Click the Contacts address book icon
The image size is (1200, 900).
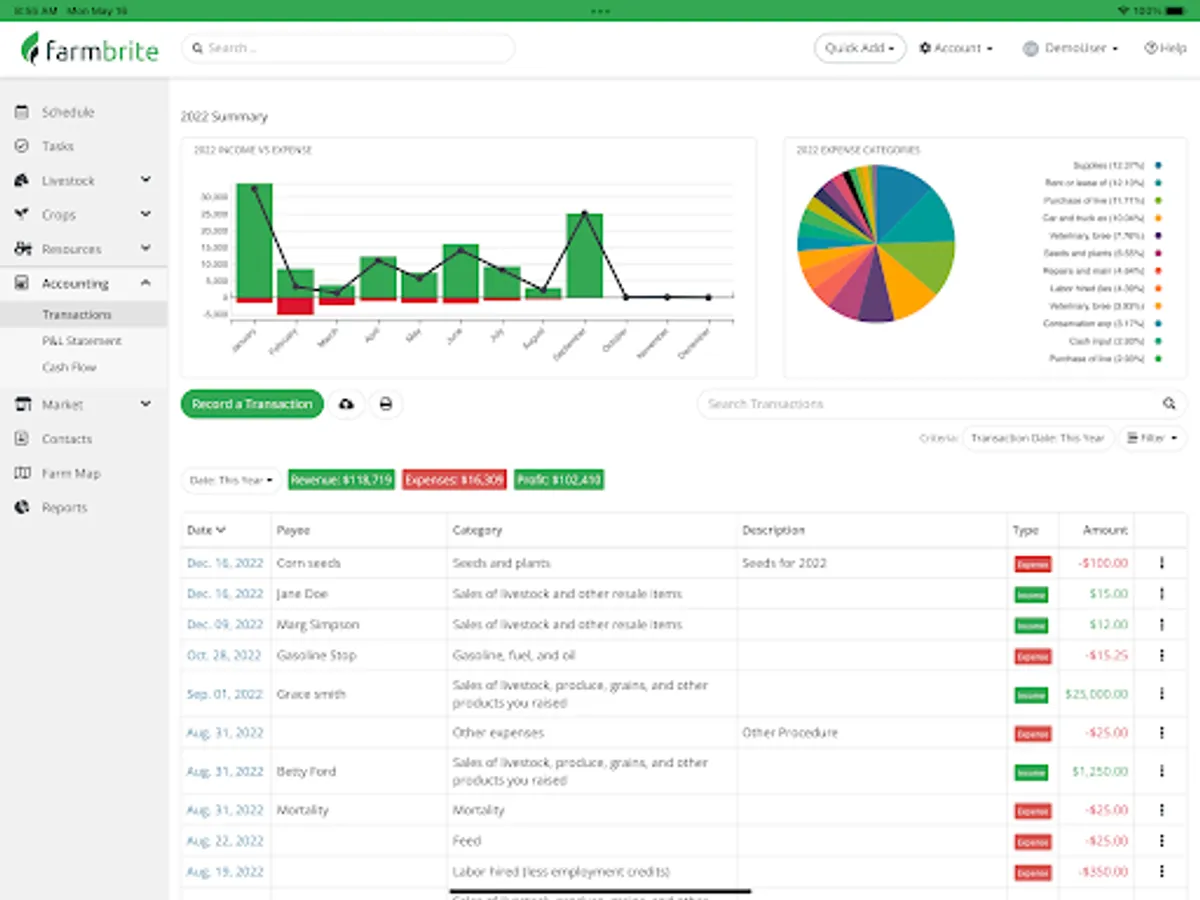tap(22, 439)
